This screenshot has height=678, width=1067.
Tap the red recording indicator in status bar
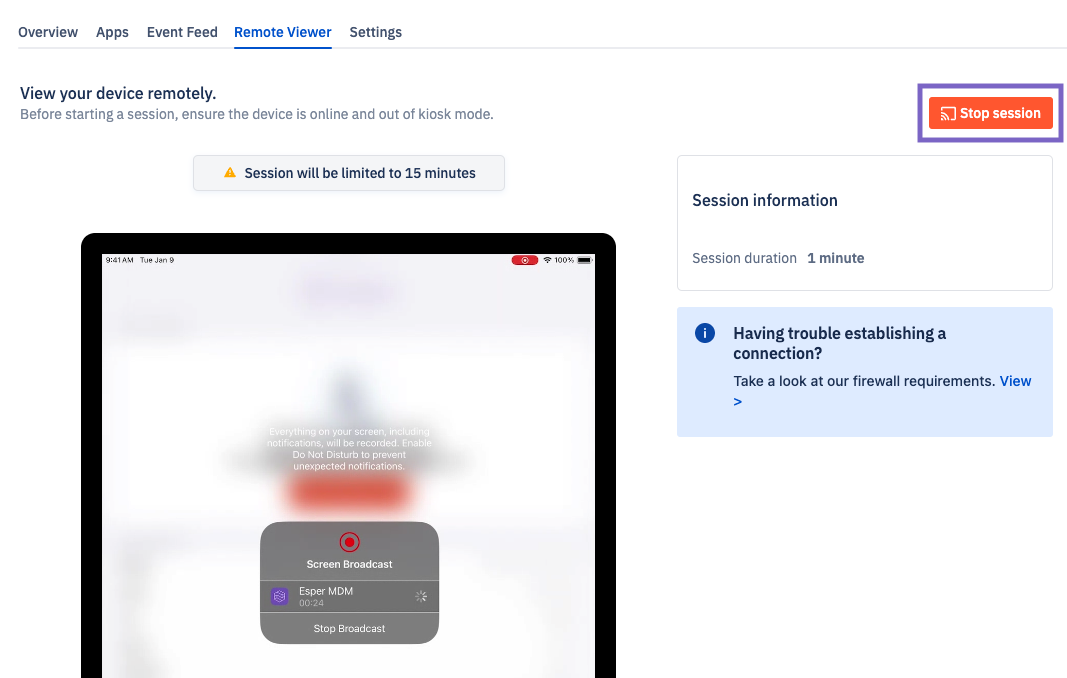[524, 260]
